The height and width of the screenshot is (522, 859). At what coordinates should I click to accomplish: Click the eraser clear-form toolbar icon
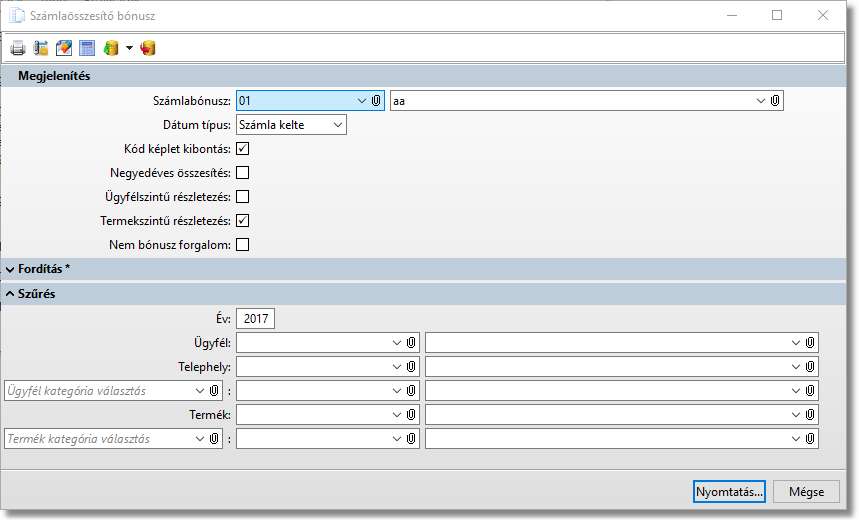click(64, 48)
